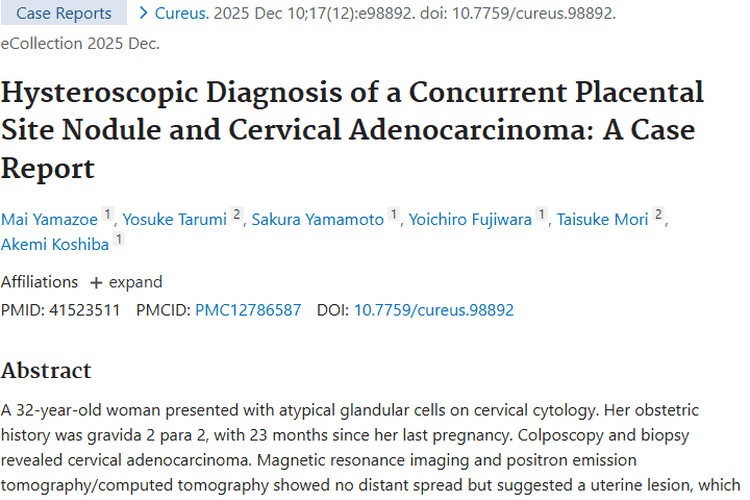Viewport: 750px width, 500px height.
Task: Click the Abstract heading
Action: pyautogui.click(x=46, y=370)
